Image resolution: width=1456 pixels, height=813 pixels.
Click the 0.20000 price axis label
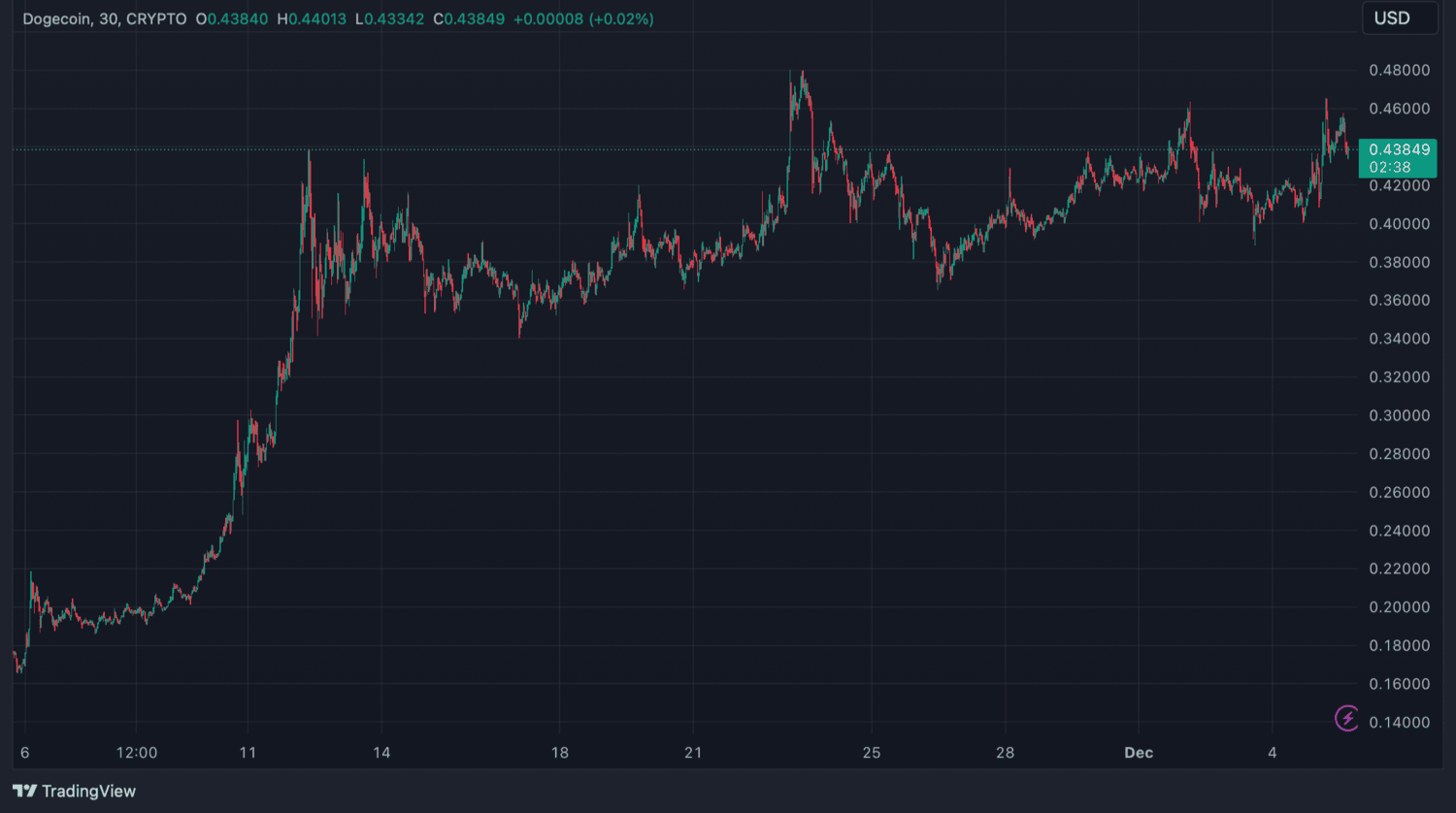pos(1399,607)
